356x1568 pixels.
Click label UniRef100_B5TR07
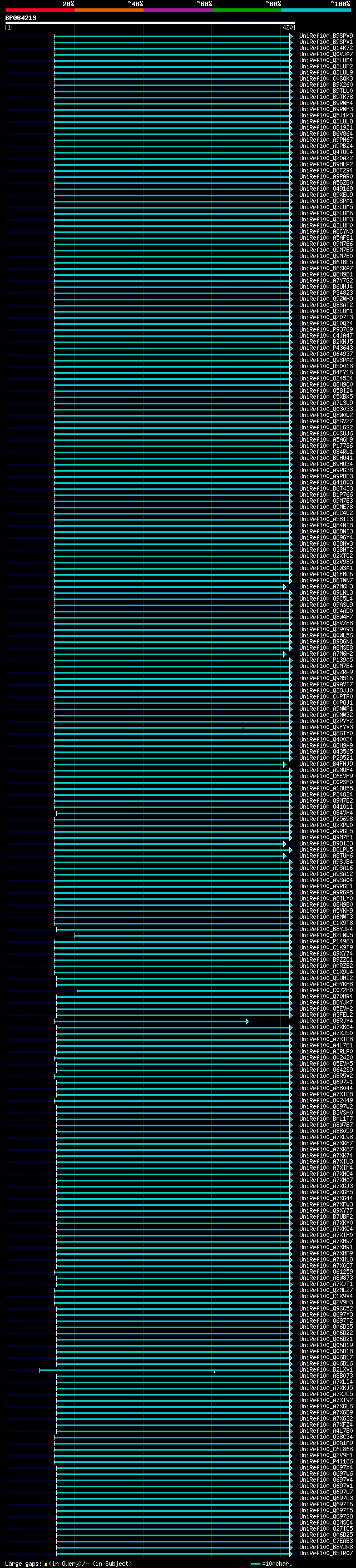(x=325, y=1554)
